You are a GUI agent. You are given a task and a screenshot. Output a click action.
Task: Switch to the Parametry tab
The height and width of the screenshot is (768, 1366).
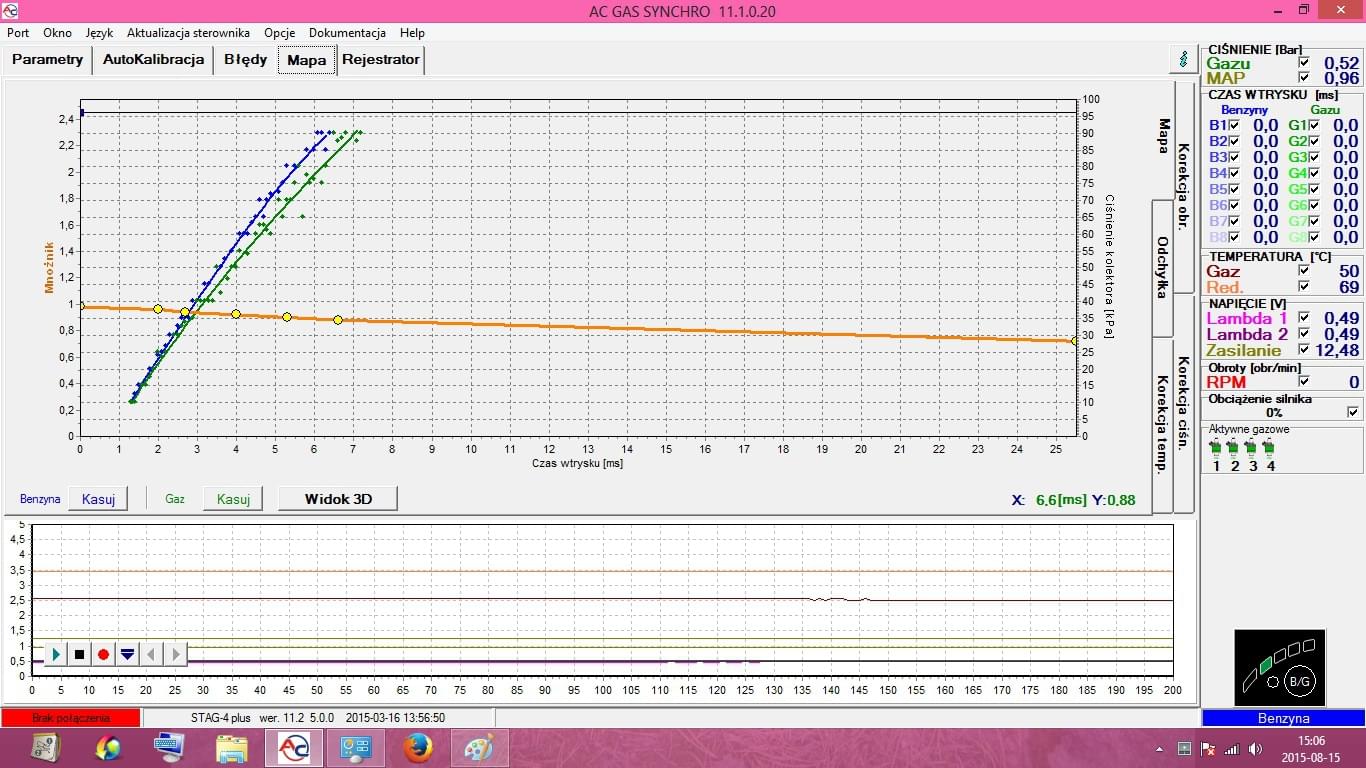48,59
